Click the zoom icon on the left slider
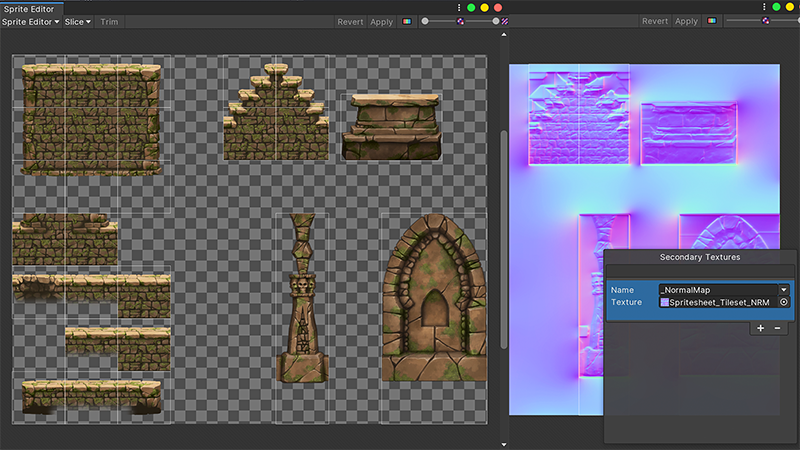The image size is (800, 450). click(461, 21)
